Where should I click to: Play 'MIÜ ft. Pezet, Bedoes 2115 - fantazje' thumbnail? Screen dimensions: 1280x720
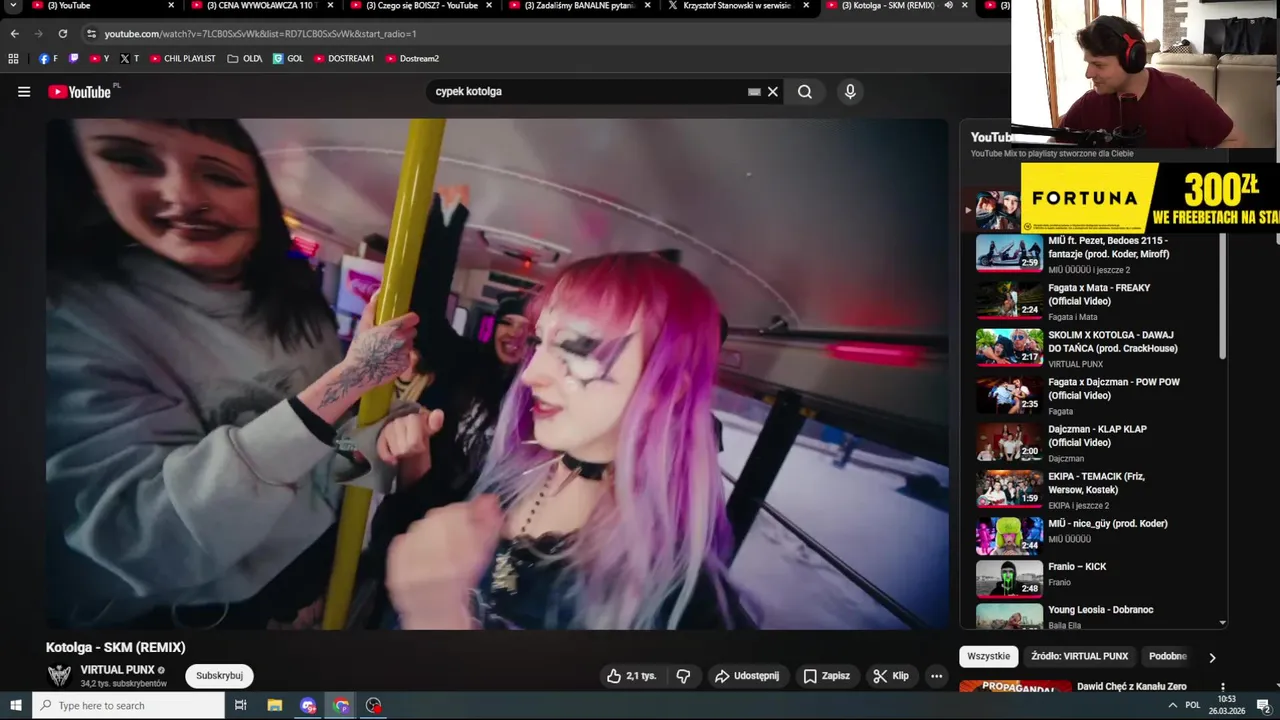click(x=1010, y=254)
